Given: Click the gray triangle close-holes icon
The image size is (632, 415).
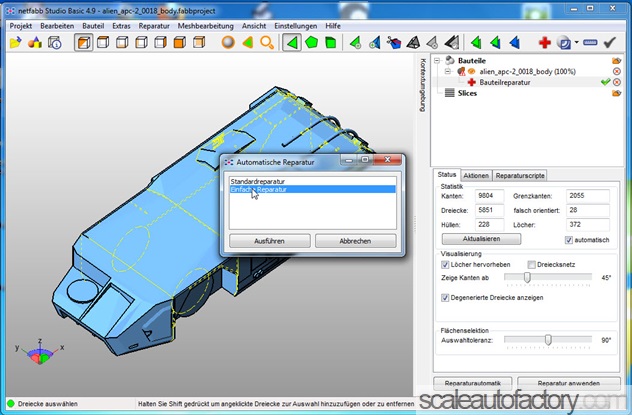Looking at the screenshot, I should tap(432, 42).
